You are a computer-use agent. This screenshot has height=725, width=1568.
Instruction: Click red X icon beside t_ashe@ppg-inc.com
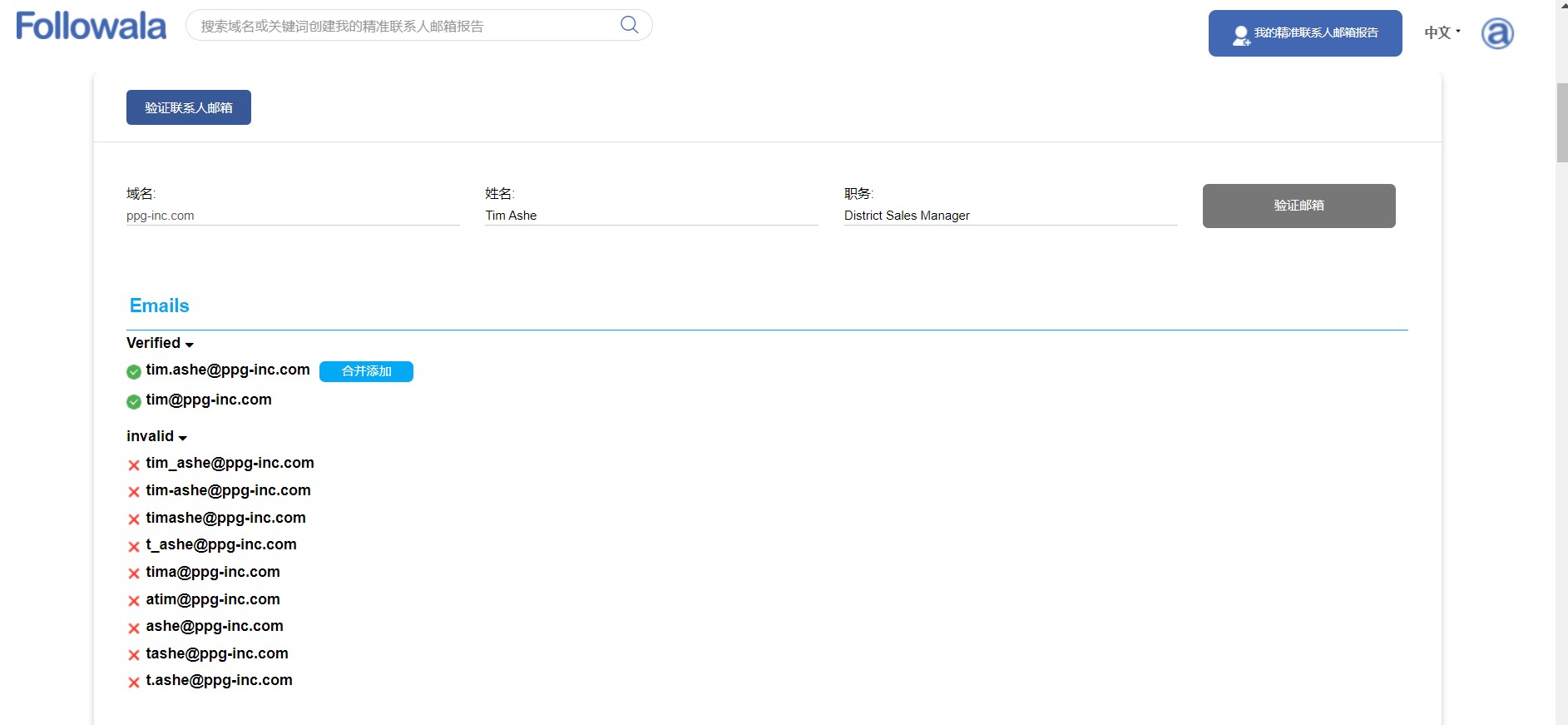click(x=134, y=547)
